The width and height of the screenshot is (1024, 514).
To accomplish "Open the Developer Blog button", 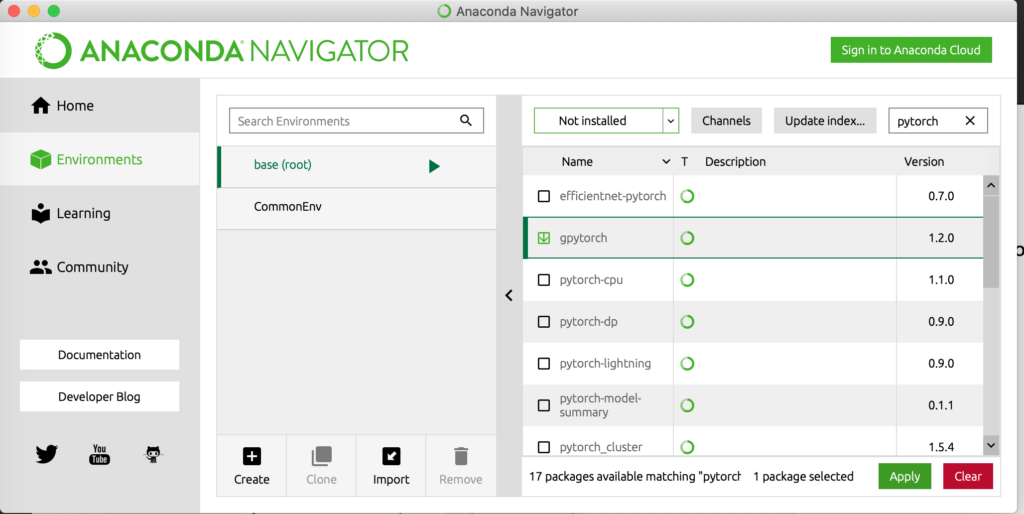I will point(99,396).
